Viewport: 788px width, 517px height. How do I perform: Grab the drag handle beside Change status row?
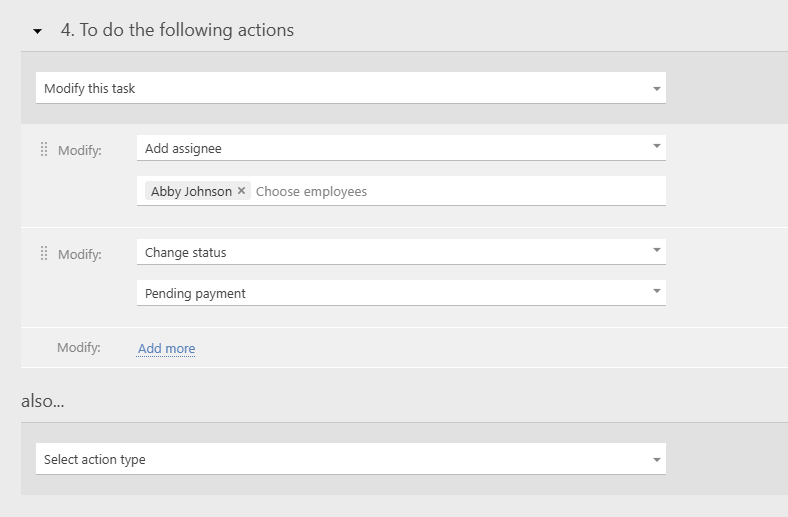pos(44,254)
